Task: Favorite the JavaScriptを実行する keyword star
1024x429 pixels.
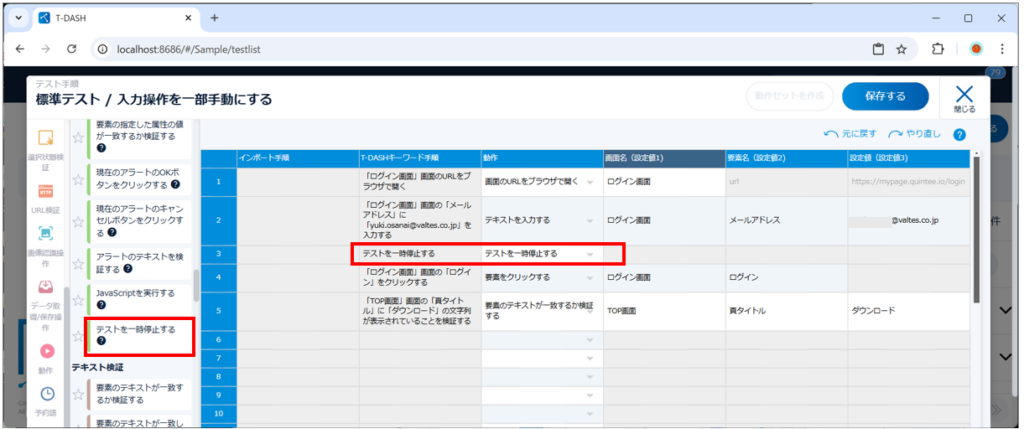Action: tap(77, 299)
